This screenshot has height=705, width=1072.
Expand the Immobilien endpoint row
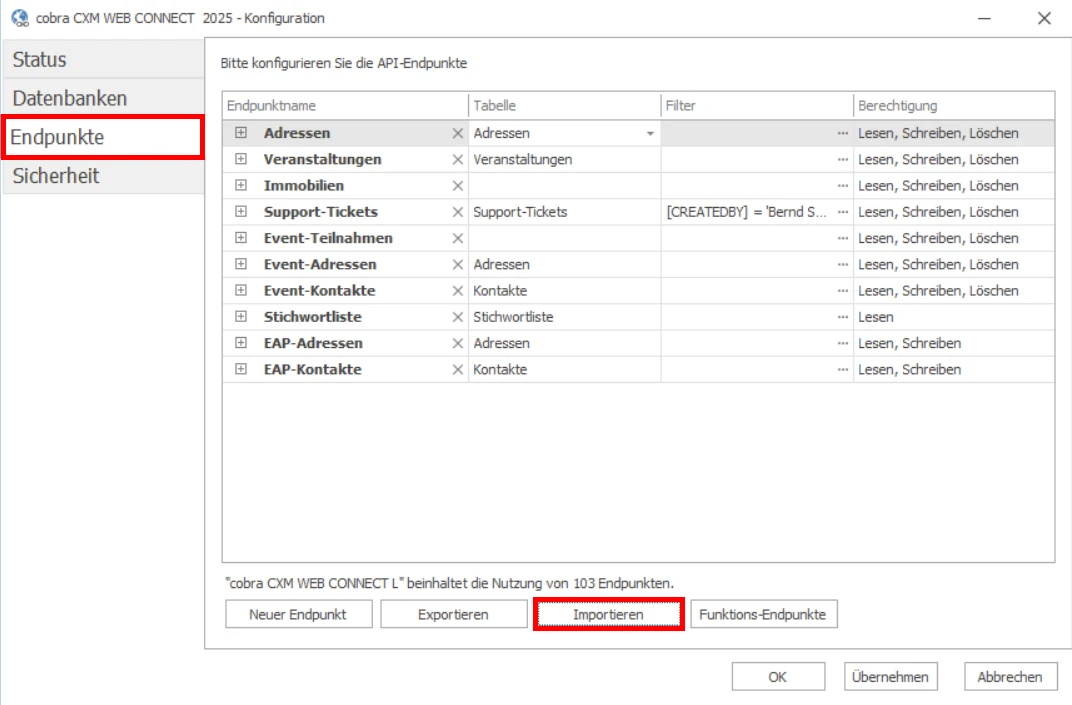pos(241,185)
